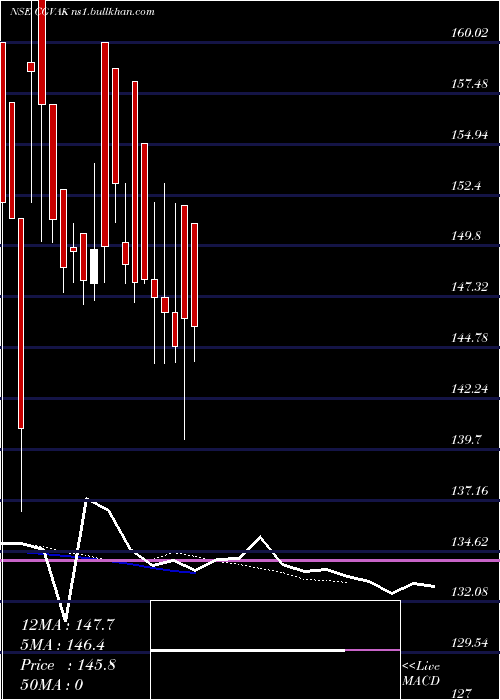Click the 129.54 price axis label
500x700 pixels.
469,643
